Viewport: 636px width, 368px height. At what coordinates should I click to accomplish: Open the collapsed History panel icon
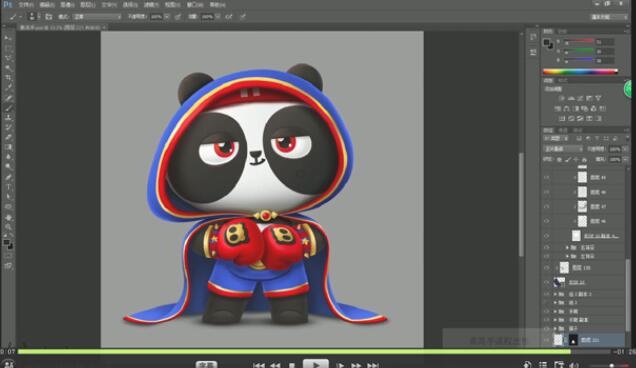click(x=533, y=37)
